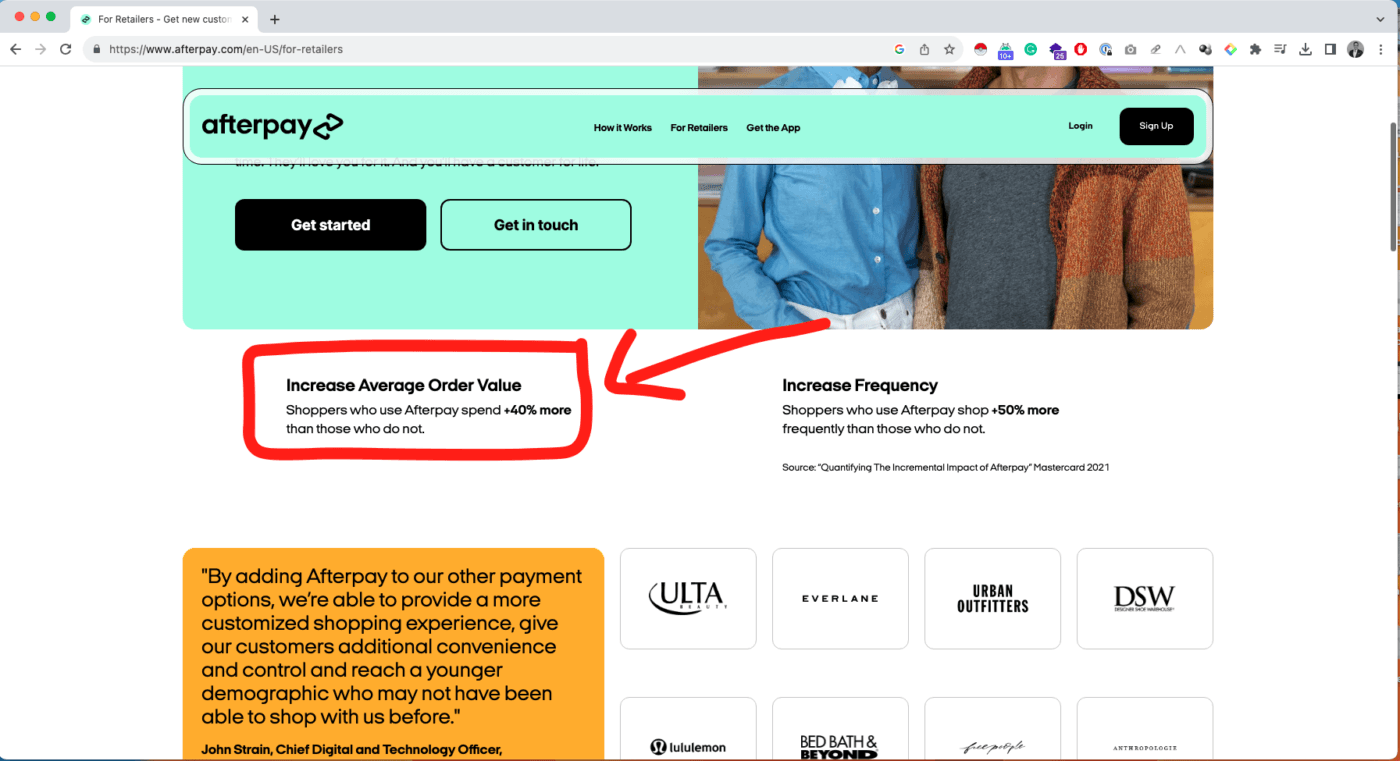
Task: Toggle the bookmark star for this page
Action: [949, 48]
